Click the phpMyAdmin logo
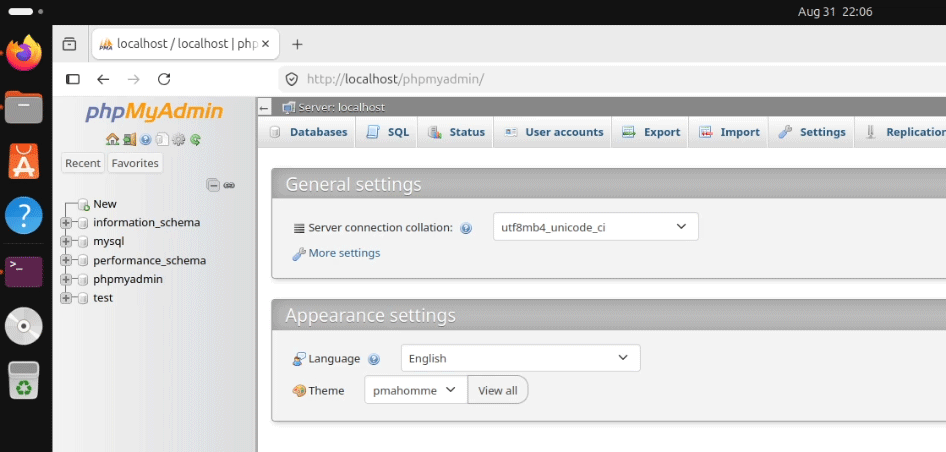Screen dimensions: 946x452 click(154, 112)
